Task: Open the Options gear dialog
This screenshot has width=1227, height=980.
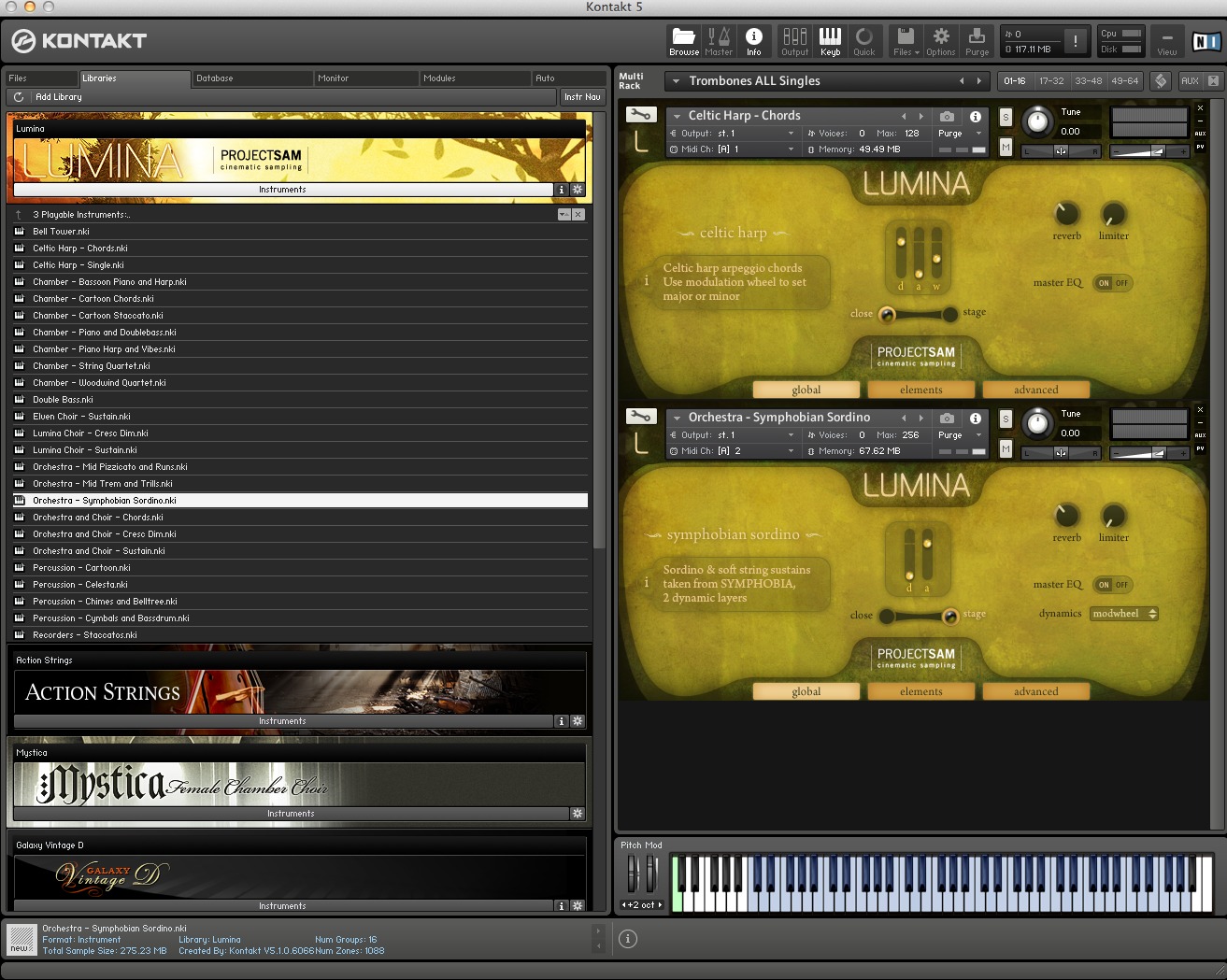Action: click(941, 41)
